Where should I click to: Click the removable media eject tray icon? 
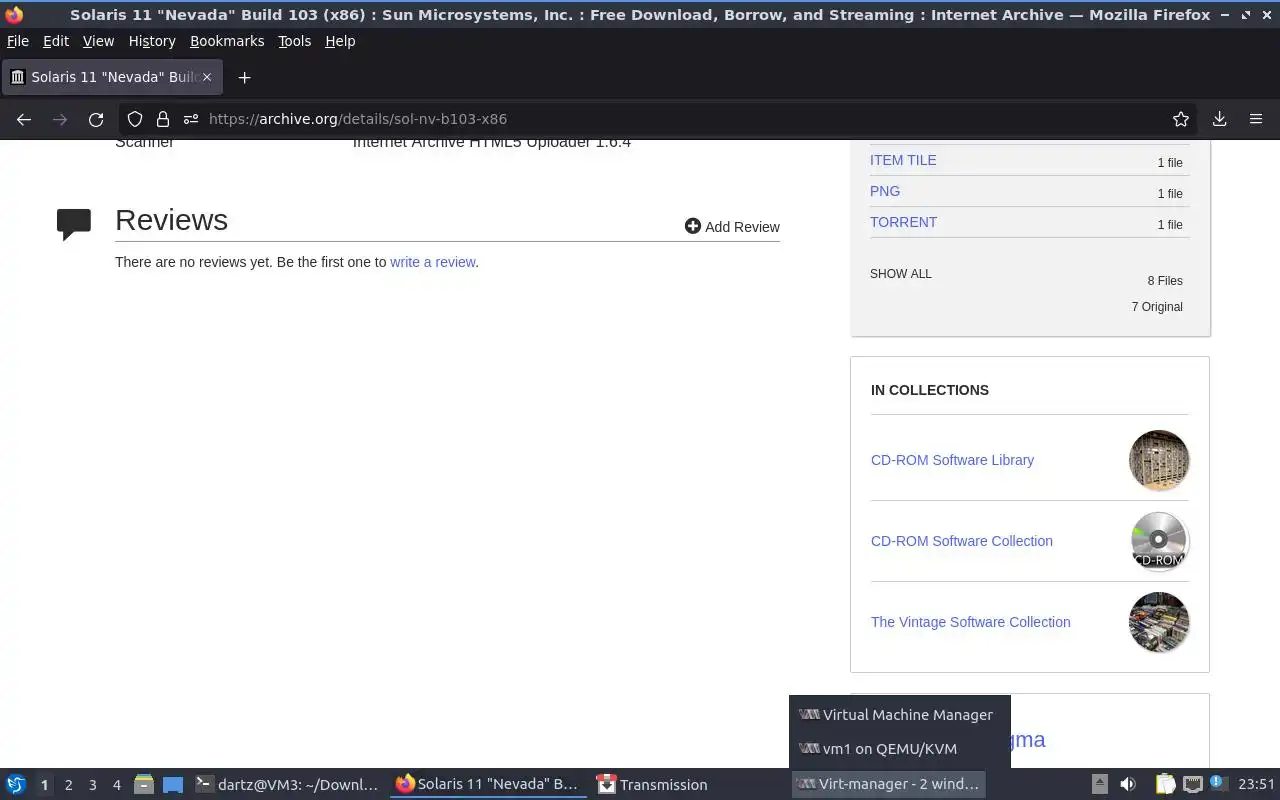1099,785
